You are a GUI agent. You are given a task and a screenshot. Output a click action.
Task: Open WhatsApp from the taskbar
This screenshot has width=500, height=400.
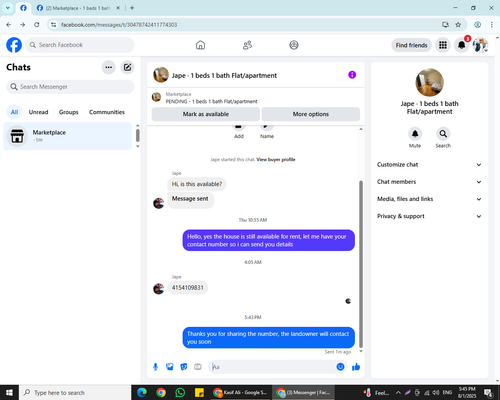click(x=180, y=393)
